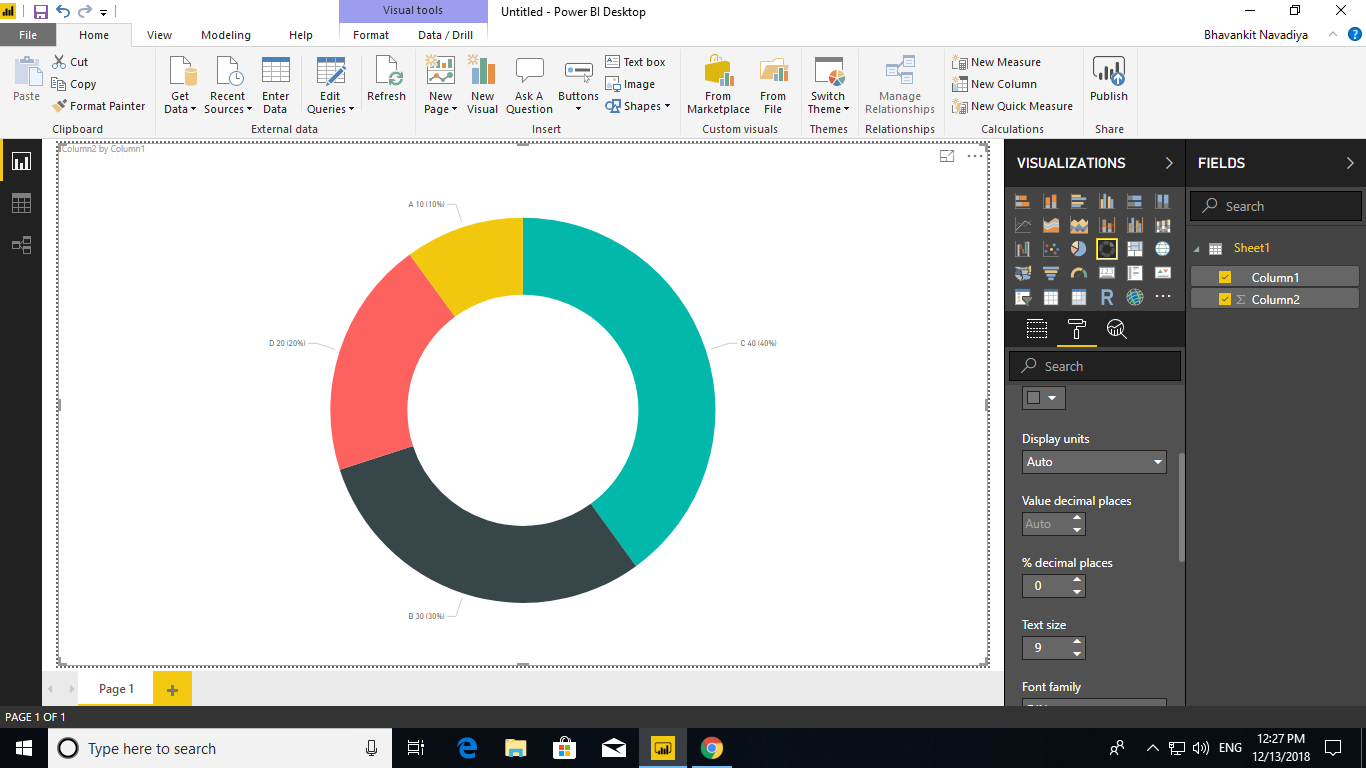Viewport: 1366px width, 768px height.
Task: Open the Fields well pane icon
Action: point(1037,329)
